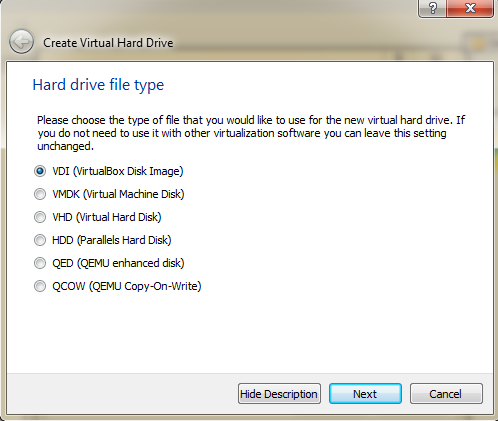498x421 pixels.
Task: Select VMDK (Virtual Machine Disk) option
Action: point(109,194)
